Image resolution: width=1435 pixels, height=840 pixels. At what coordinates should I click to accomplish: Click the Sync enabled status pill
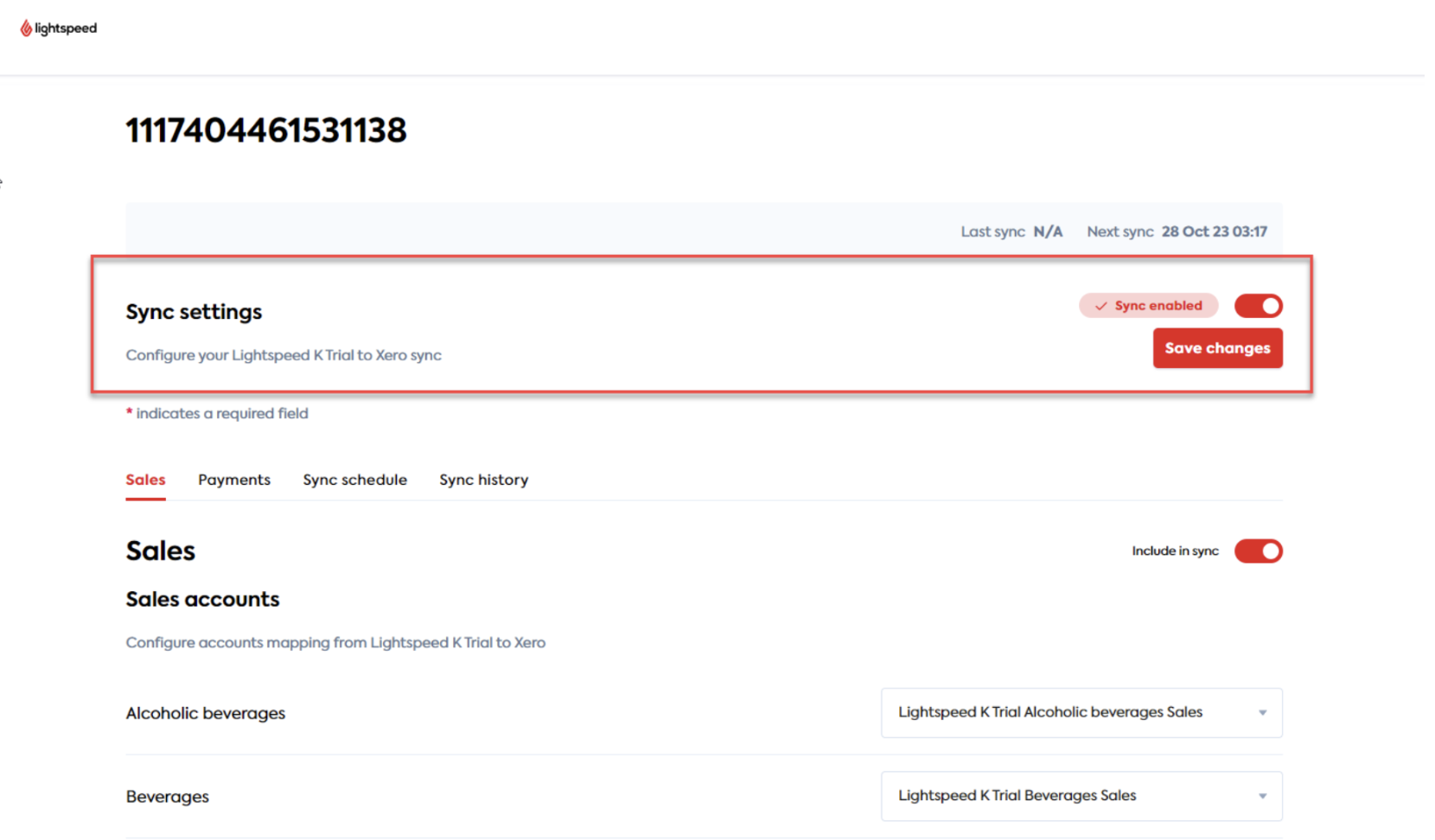click(1148, 305)
